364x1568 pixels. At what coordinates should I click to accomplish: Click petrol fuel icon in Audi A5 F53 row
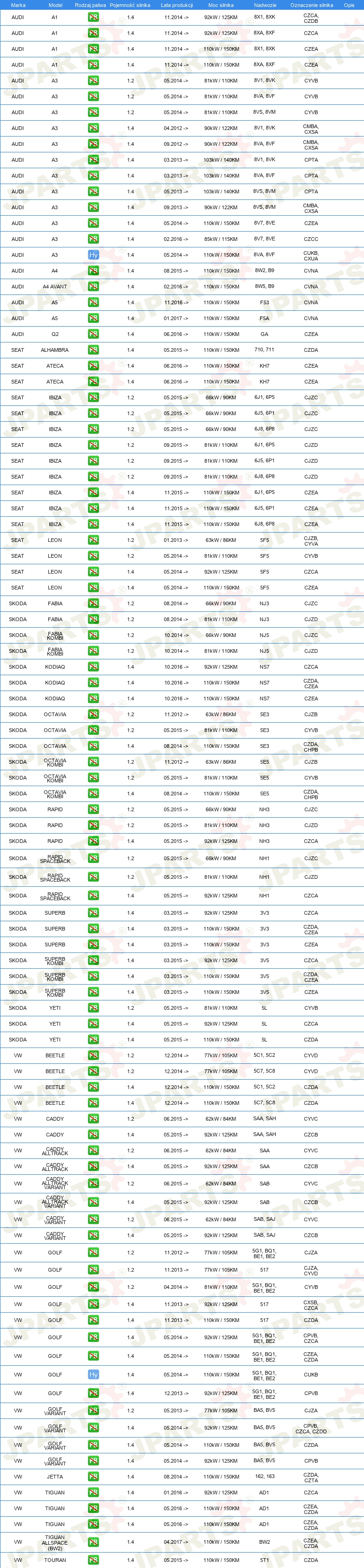click(93, 302)
